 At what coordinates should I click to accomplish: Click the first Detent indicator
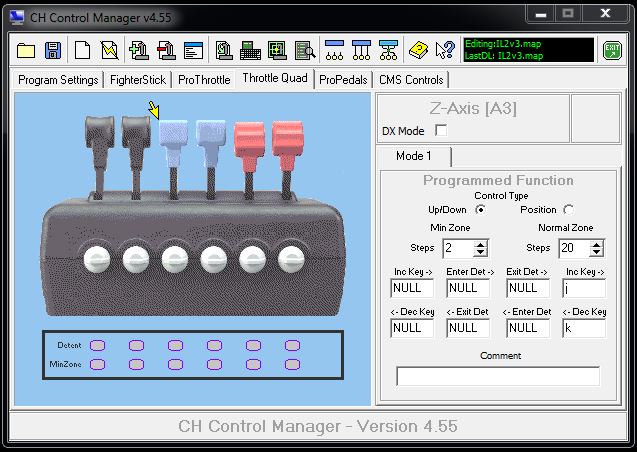(x=98, y=345)
